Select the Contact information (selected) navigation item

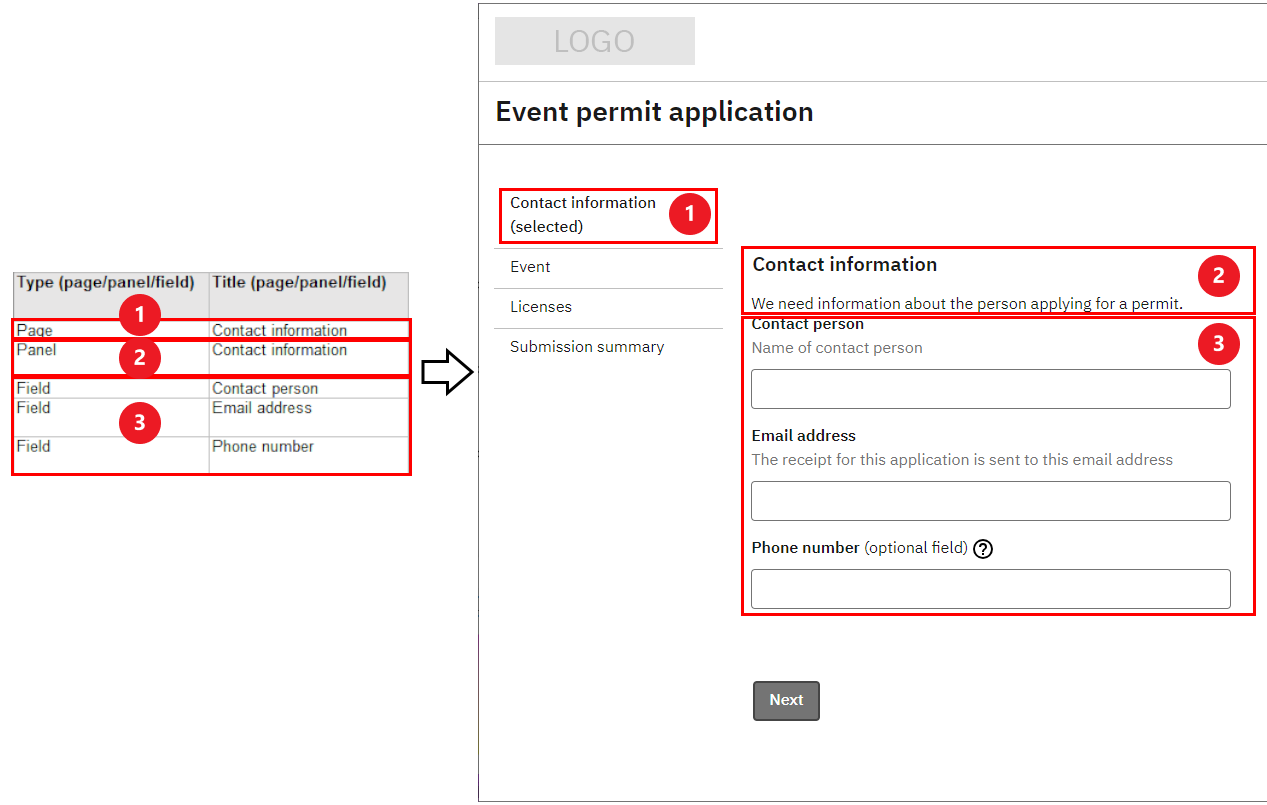[583, 214]
